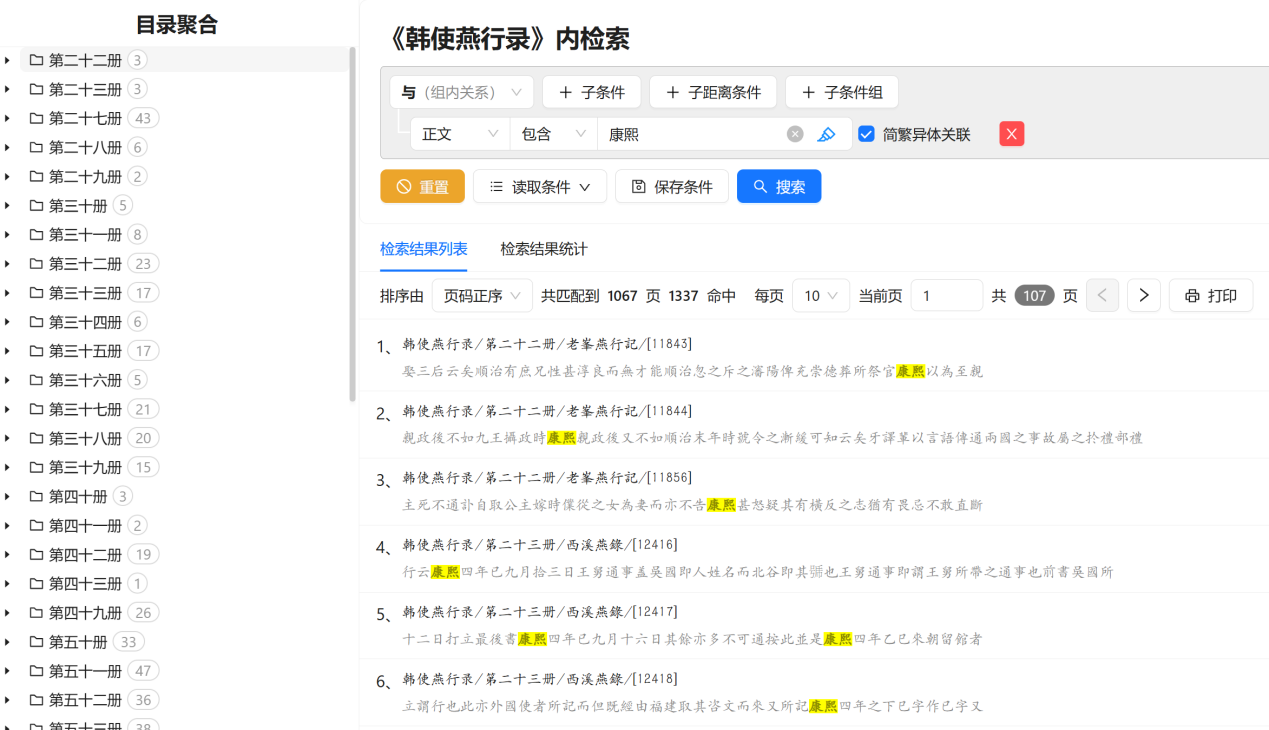Viewport: 1269px width, 730px height.
Task: Open the 页码正序 sort dropdown
Action: click(x=482, y=296)
